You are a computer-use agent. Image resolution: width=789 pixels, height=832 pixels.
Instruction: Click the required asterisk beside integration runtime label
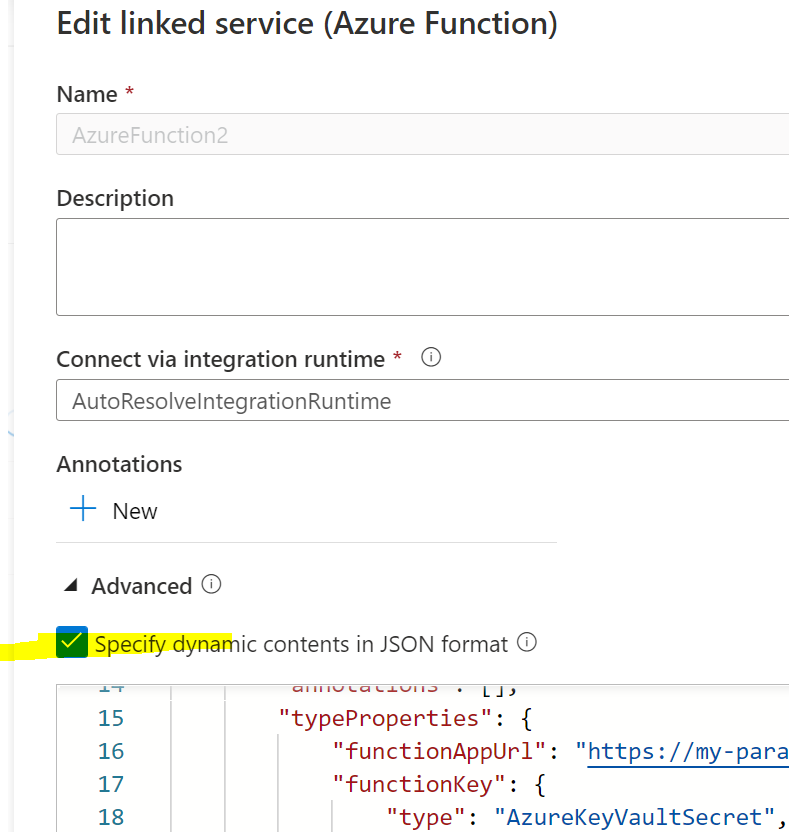397,355
